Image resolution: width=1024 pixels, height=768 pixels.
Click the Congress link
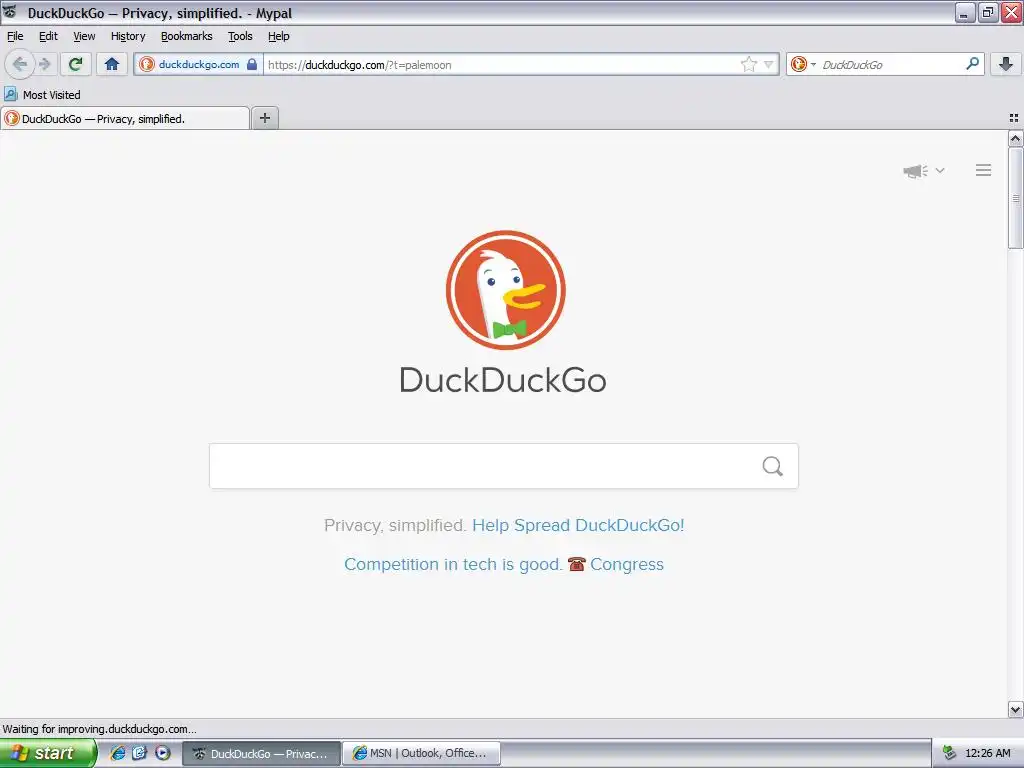627,564
